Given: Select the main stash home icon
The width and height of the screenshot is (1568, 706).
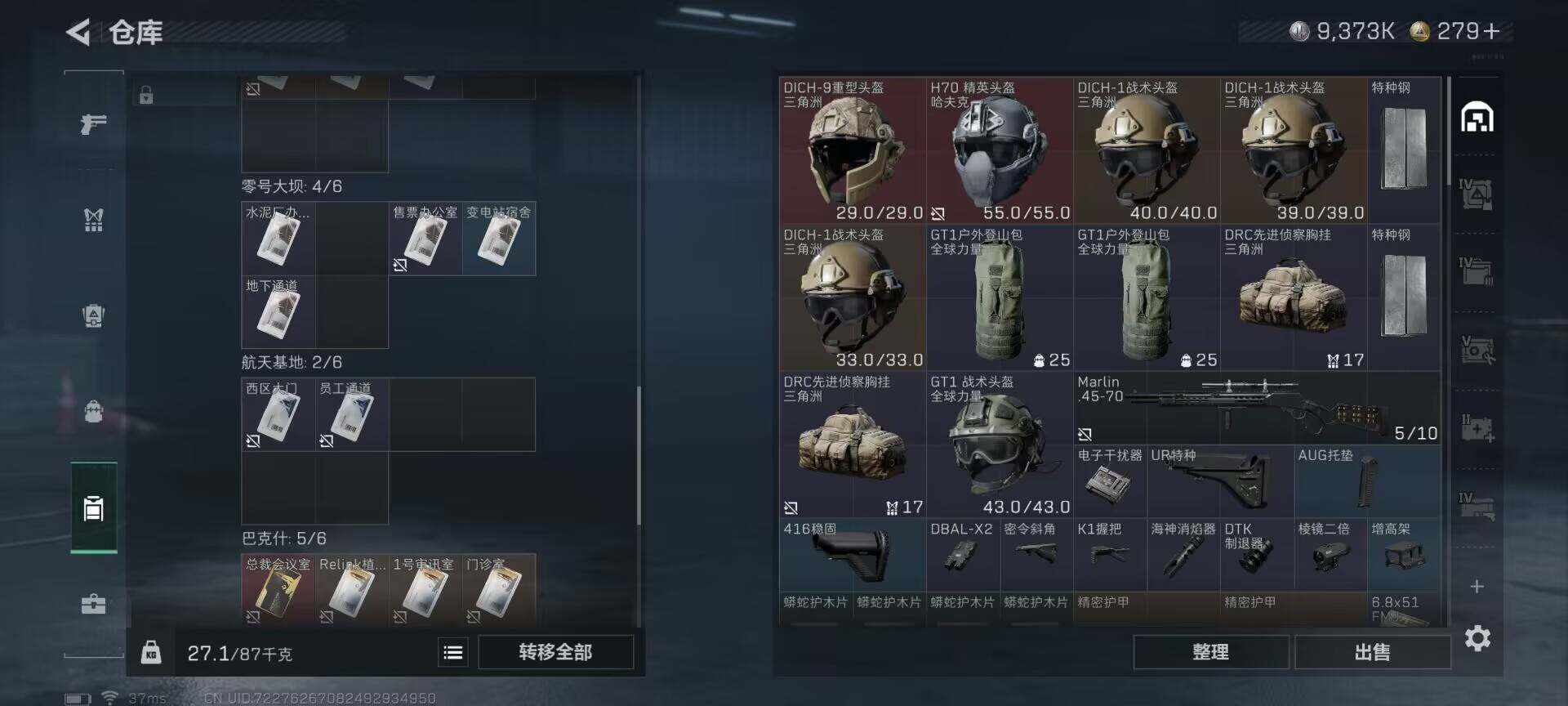Looking at the screenshot, I should tap(1477, 117).
